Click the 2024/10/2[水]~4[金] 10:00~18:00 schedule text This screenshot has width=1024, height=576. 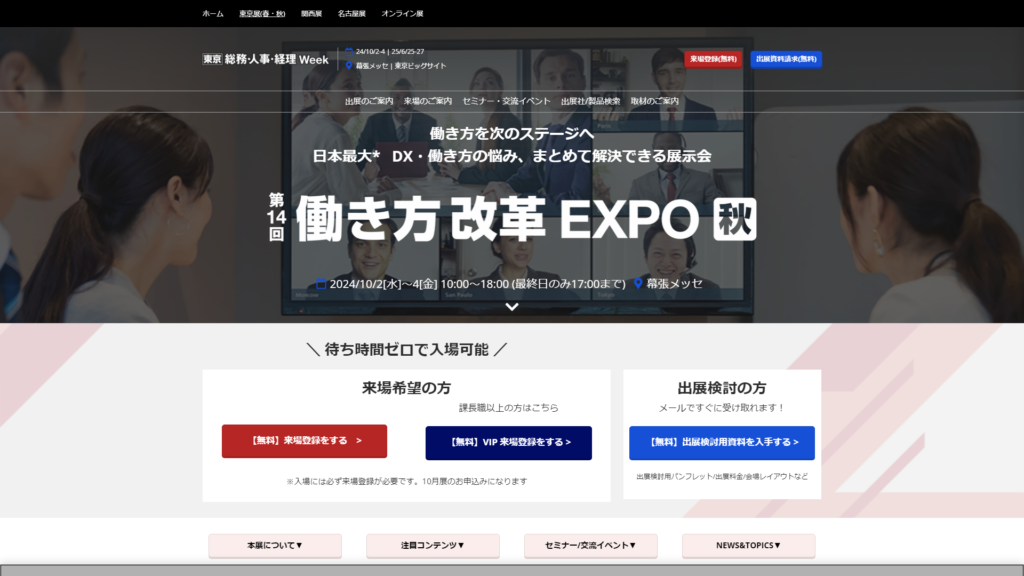tap(477, 284)
